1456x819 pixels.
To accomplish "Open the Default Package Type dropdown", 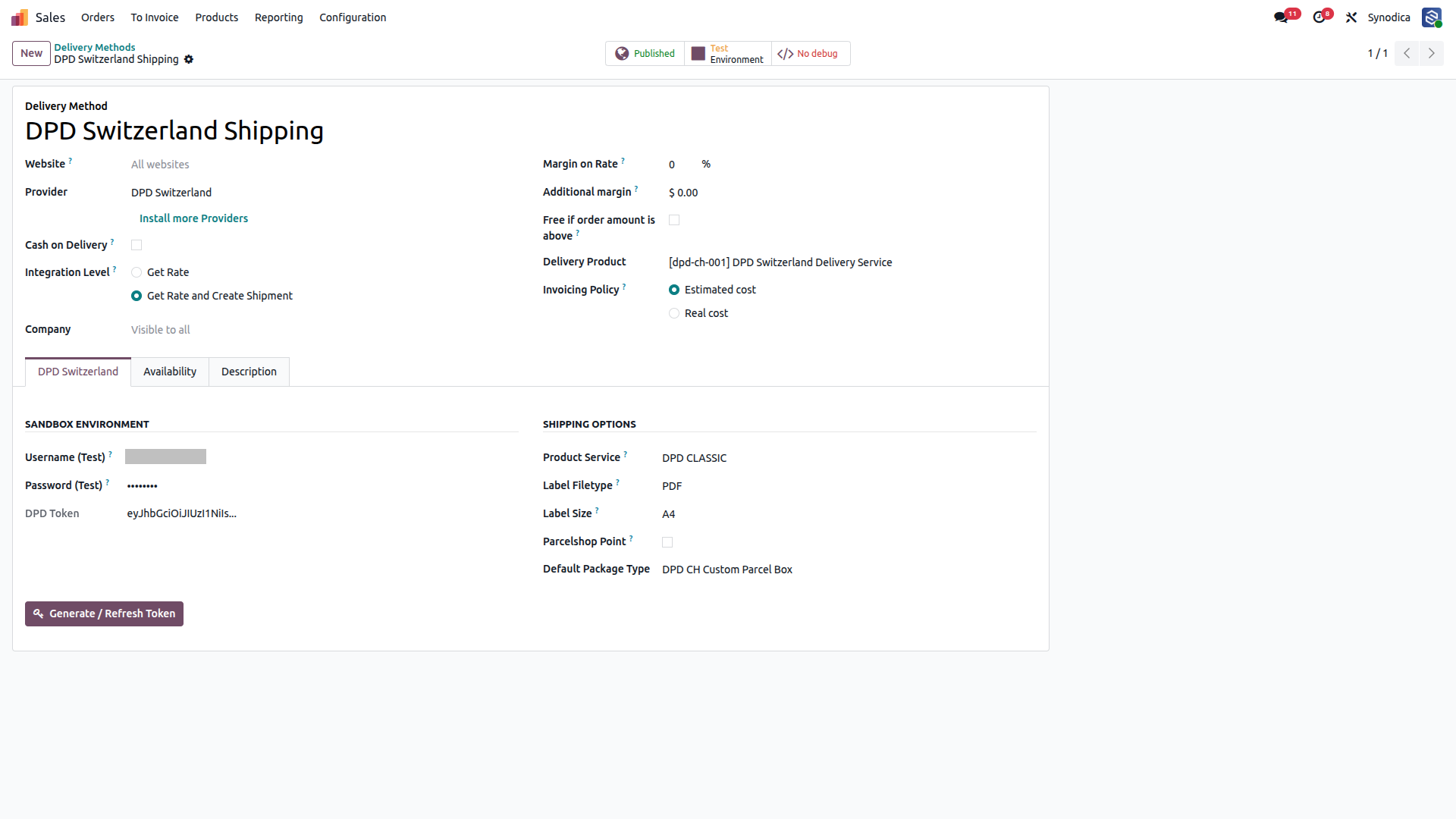I will coord(849,570).
